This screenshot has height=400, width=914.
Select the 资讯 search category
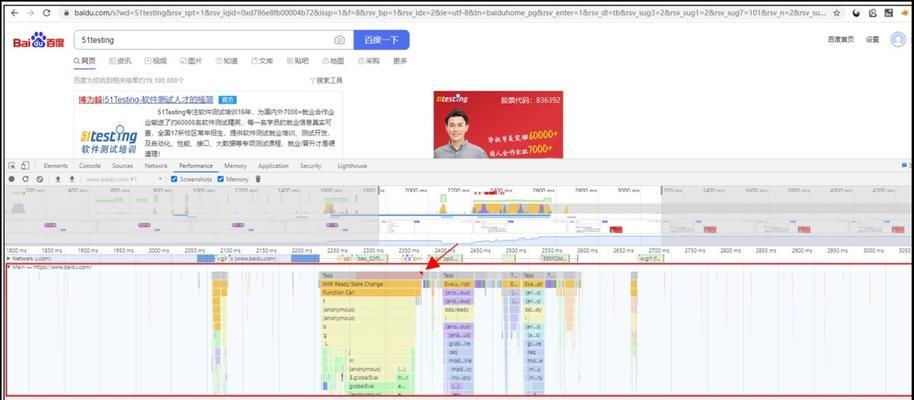(x=120, y=61)
